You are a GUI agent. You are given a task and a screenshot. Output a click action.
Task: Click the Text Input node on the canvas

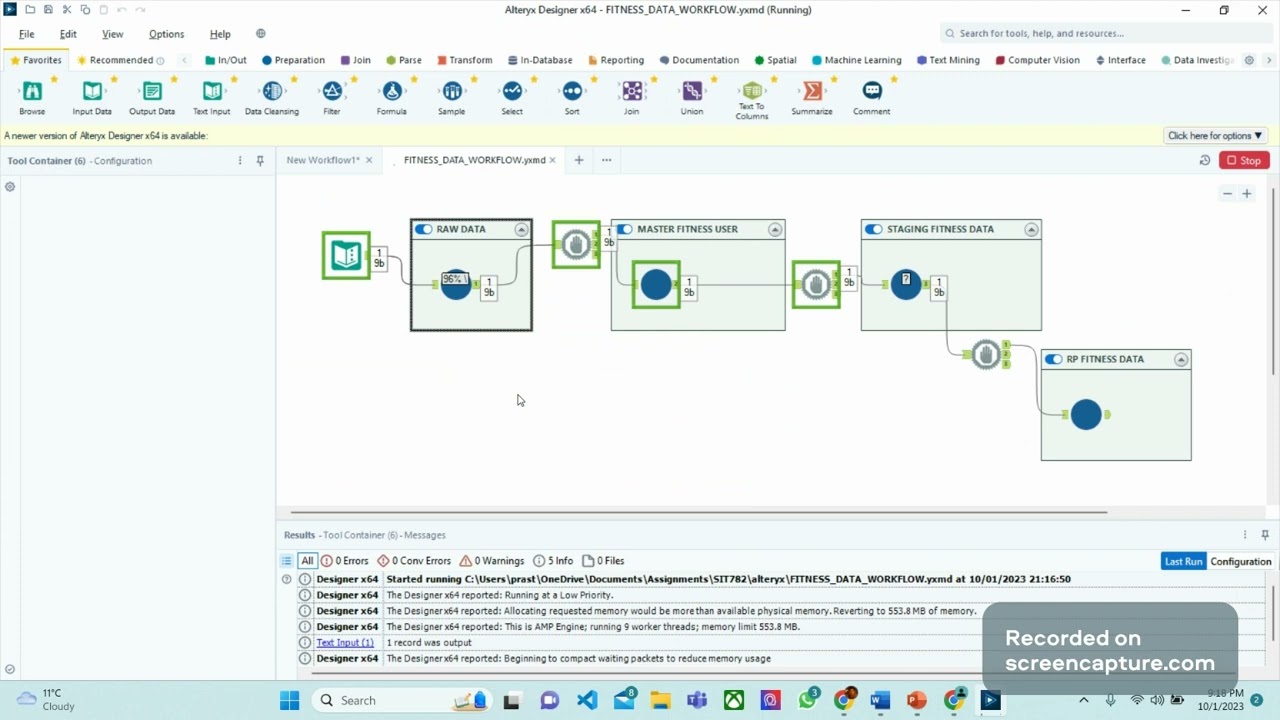346,255
